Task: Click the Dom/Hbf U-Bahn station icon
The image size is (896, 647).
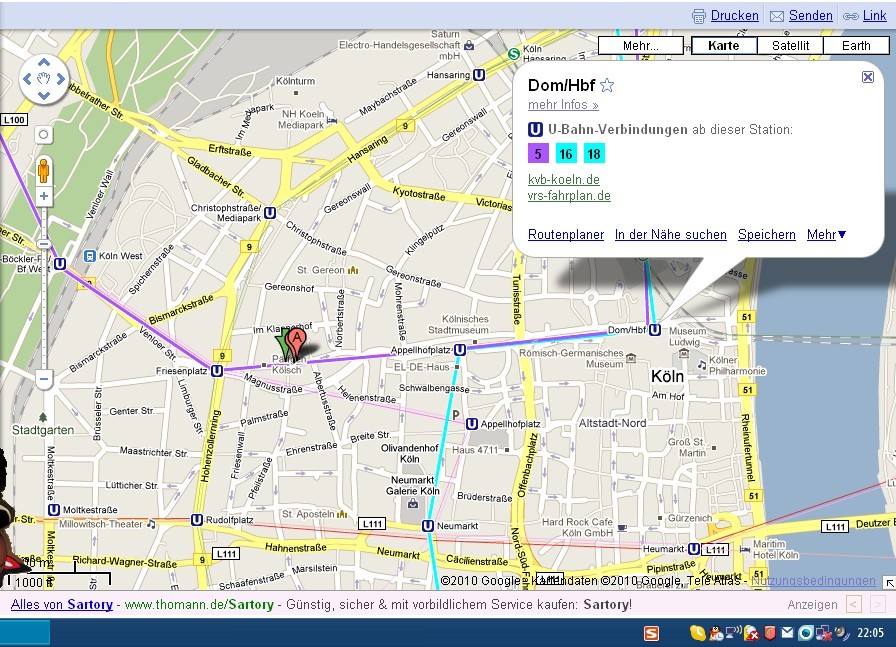Action: pyautogui.click(x=655, y=330)
